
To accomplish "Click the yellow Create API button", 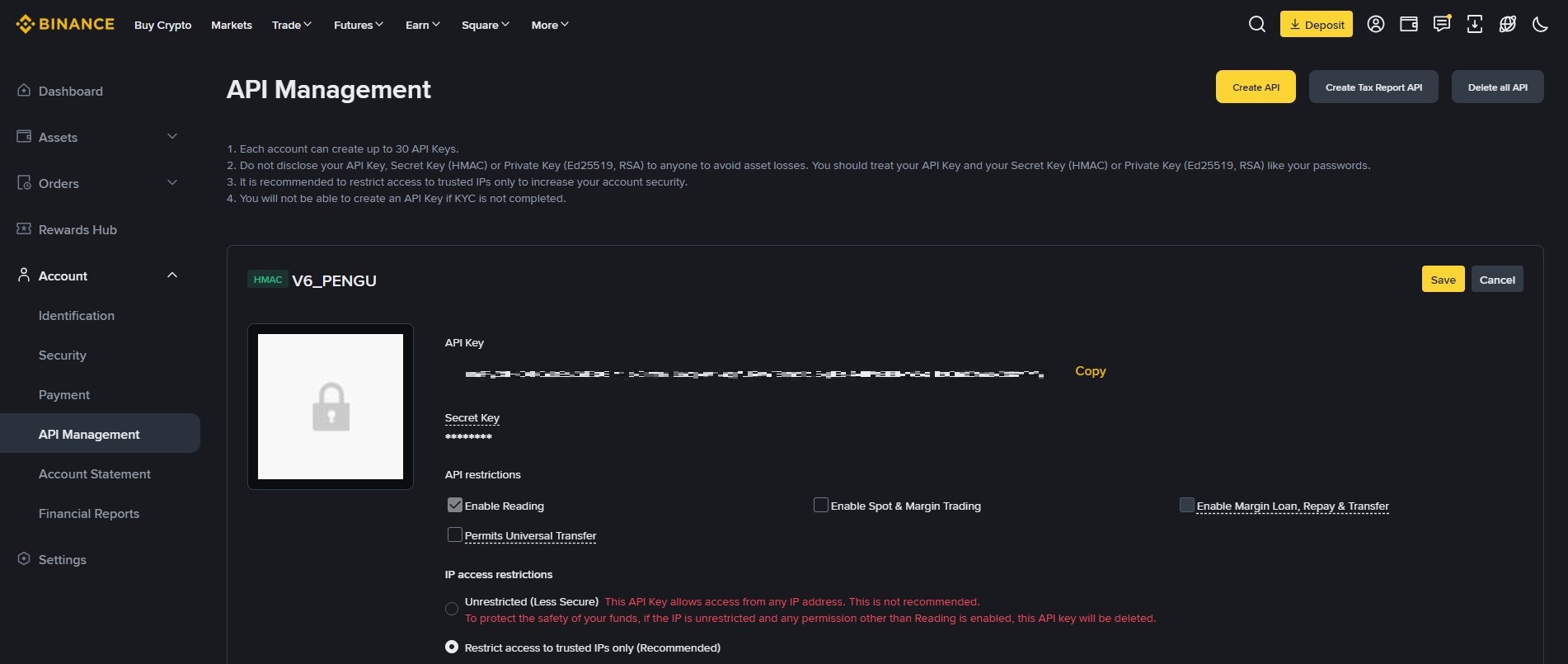I will (1256, 87).
